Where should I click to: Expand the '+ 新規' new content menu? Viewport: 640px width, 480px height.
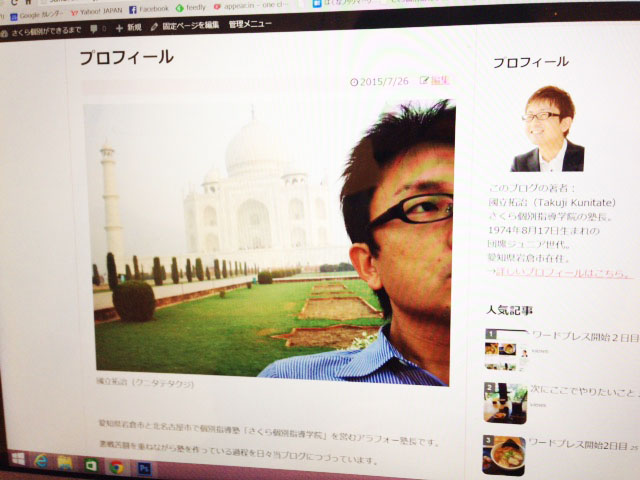tap(128, 27)
